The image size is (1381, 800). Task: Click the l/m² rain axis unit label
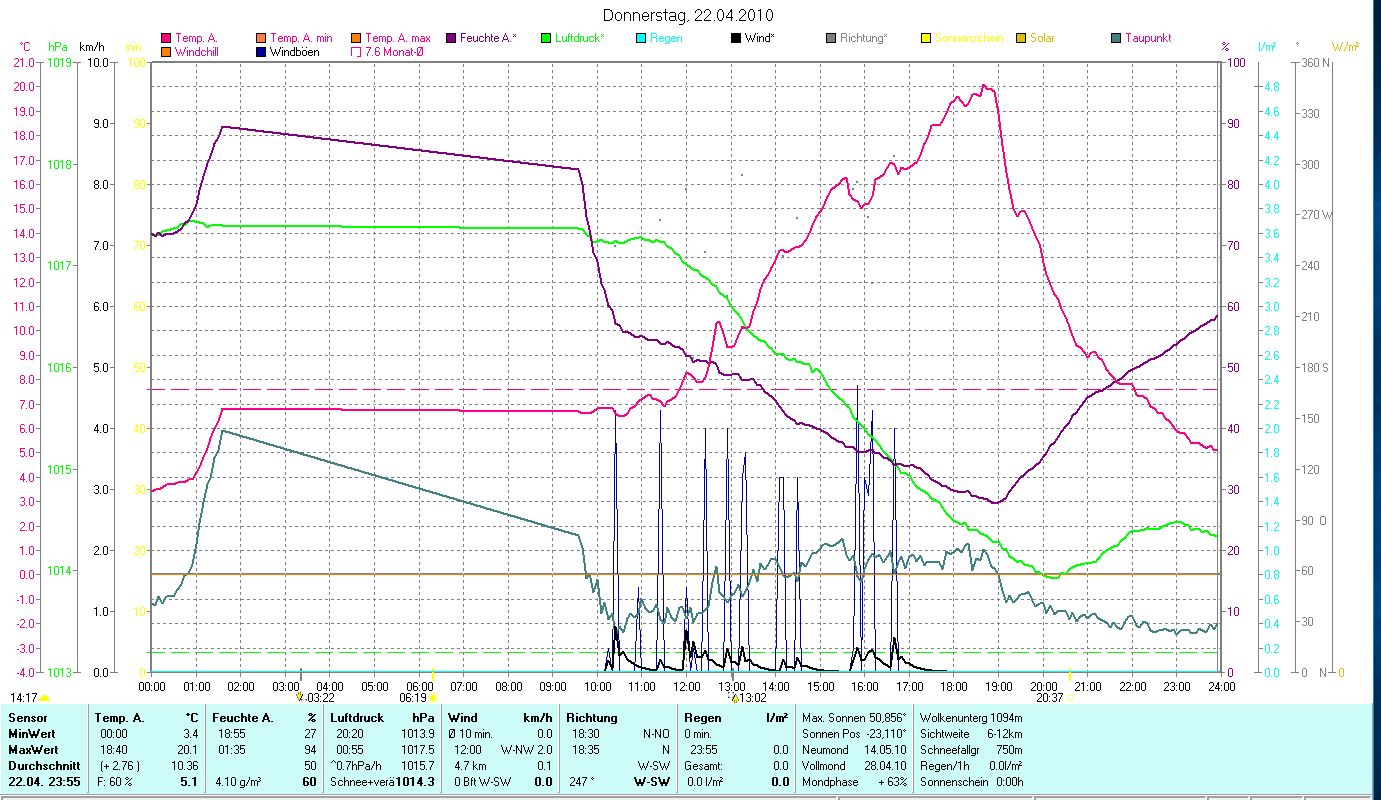point(1267,47)
